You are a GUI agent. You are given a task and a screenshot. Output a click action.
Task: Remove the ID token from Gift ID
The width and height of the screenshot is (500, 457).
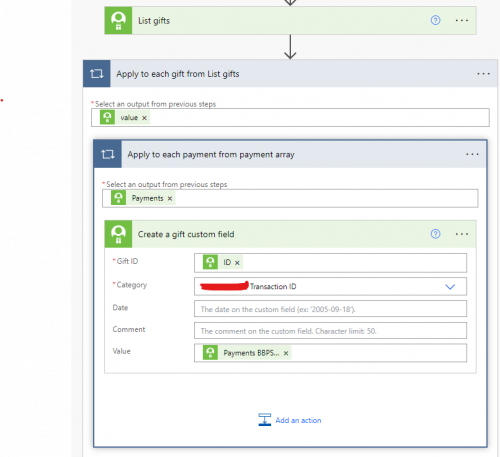coord(237,263)
